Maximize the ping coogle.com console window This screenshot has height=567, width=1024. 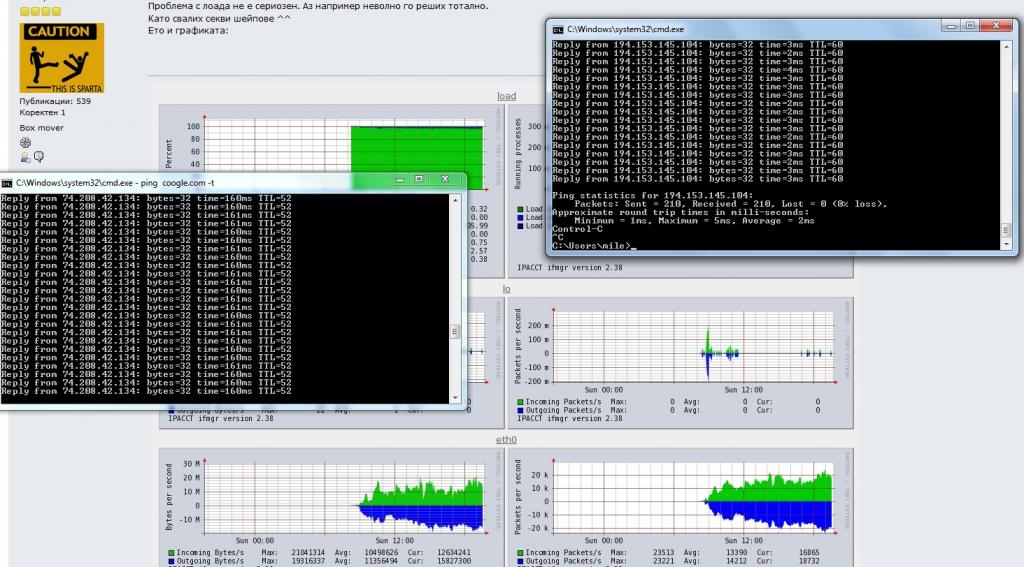[x=419, y=180]
